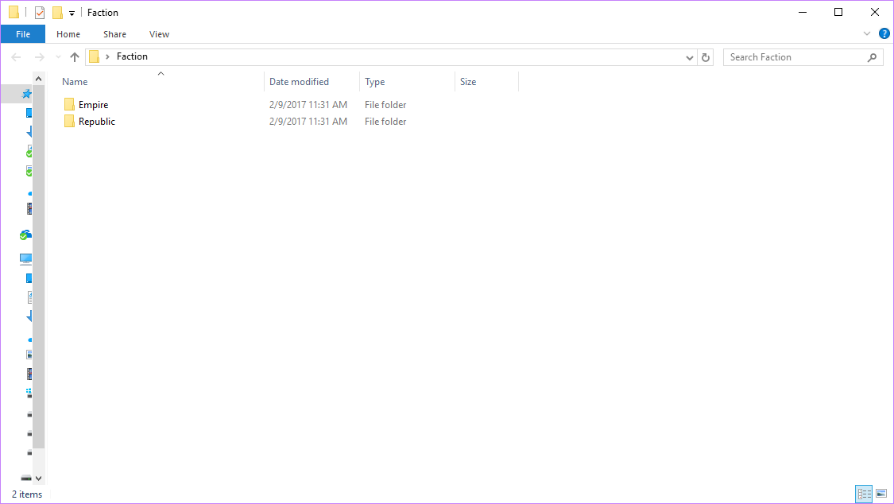The image size is (894, 504).
Task: Click the blue Help question mark icon
Action: coord(884,34)
